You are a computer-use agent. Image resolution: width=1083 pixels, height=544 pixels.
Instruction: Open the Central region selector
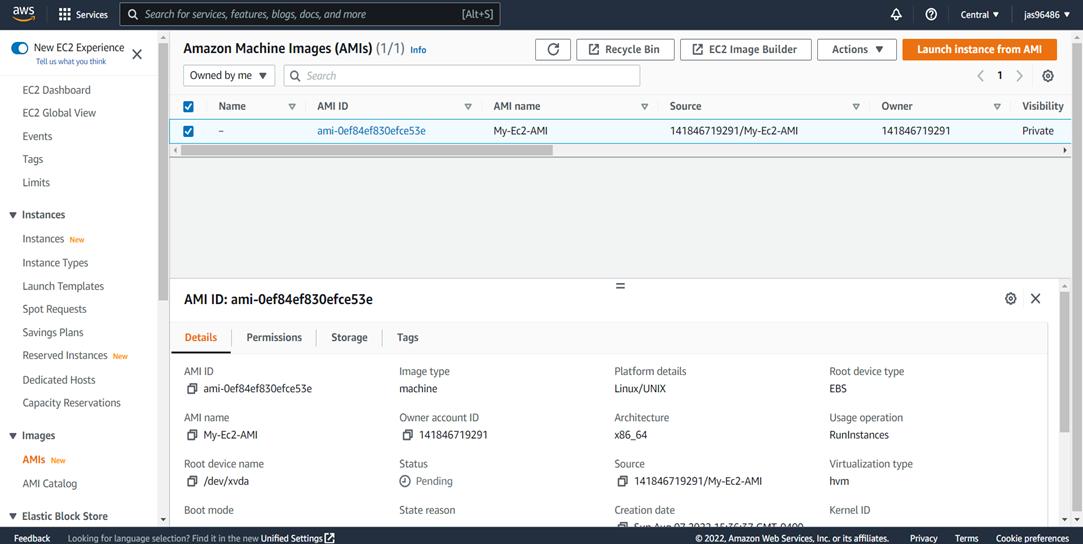(979, 14)
